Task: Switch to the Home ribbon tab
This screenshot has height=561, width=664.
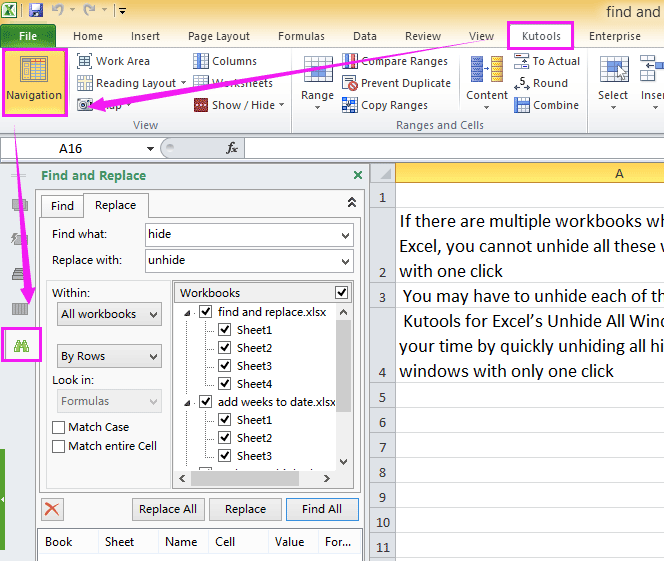Action: point(88,36)
